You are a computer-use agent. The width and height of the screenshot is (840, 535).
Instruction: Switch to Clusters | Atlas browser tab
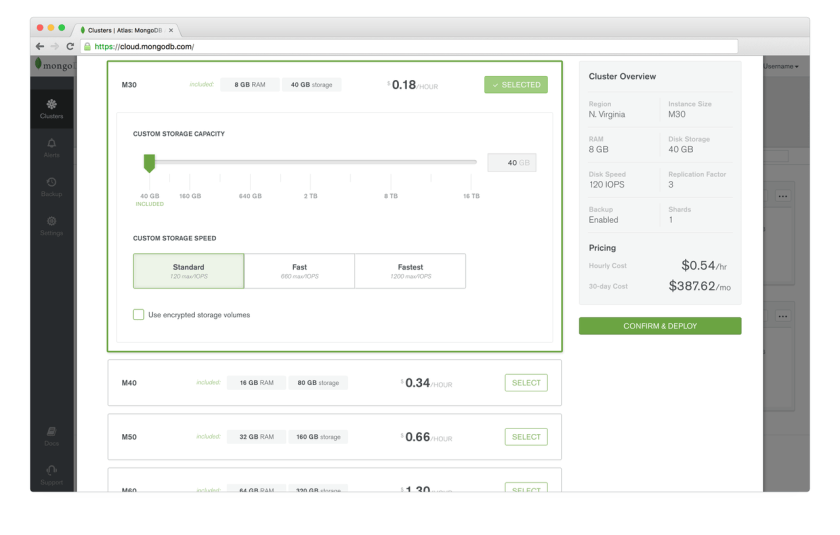click(x=125, y=31)
